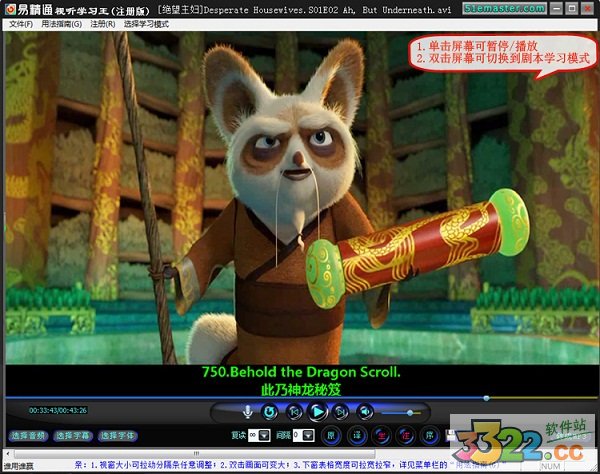Toggle the 生 new-words button

coord(382,435)
